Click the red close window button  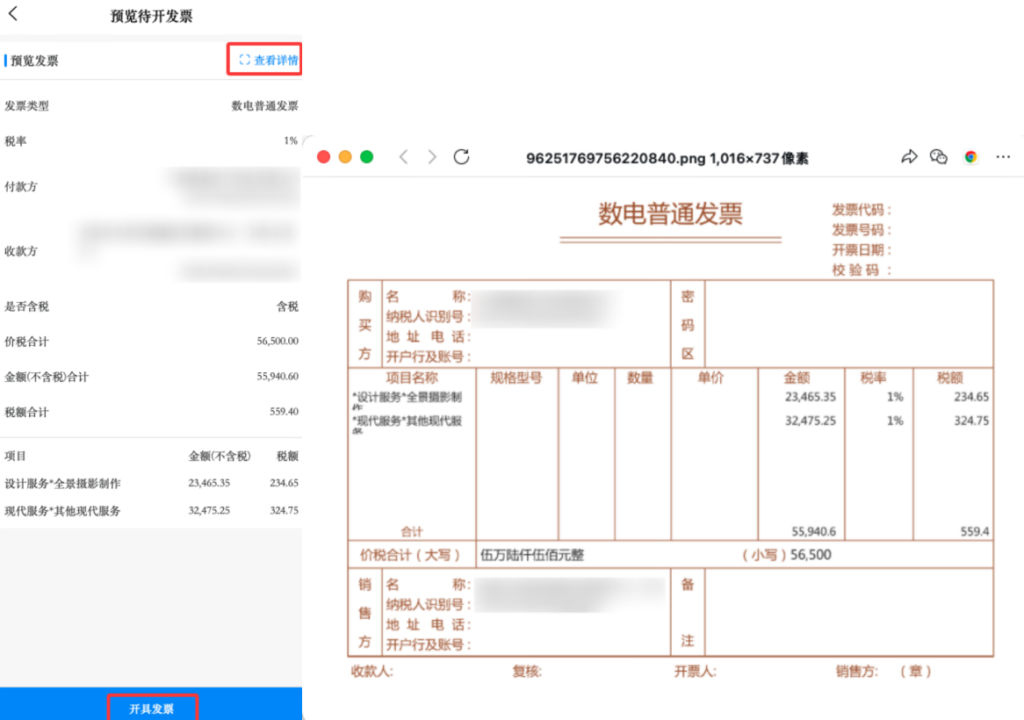(323, 157)
